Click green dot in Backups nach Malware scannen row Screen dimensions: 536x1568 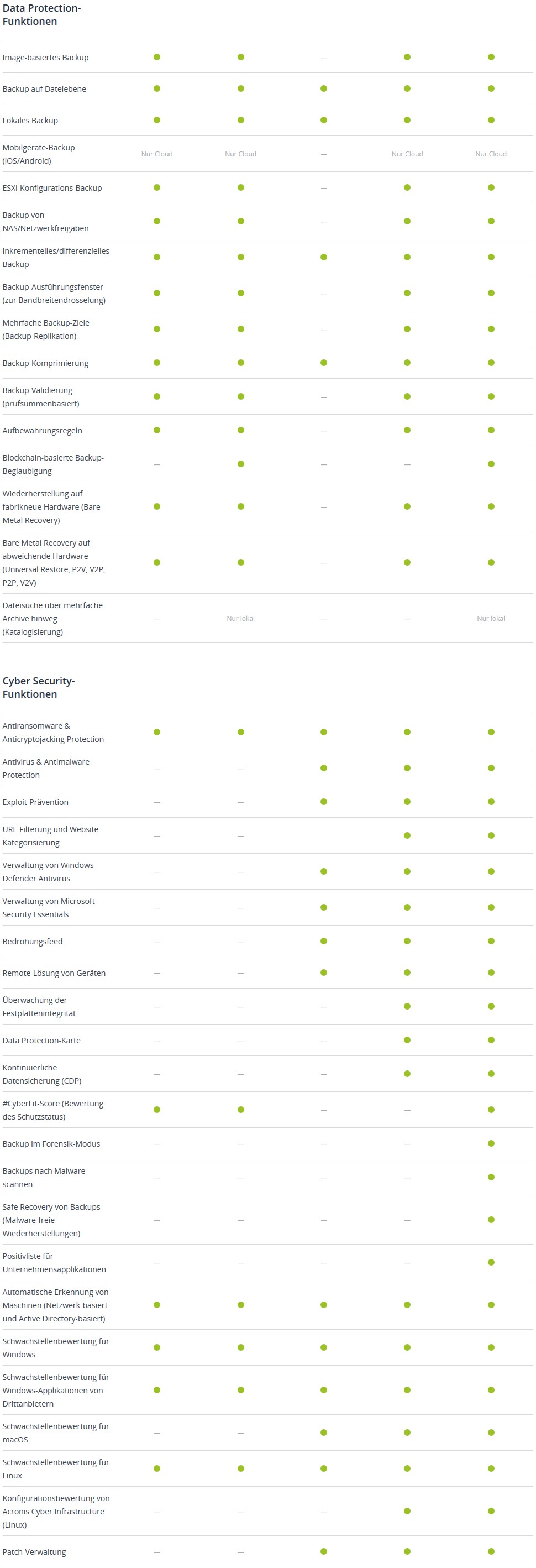click(491, 1177)
